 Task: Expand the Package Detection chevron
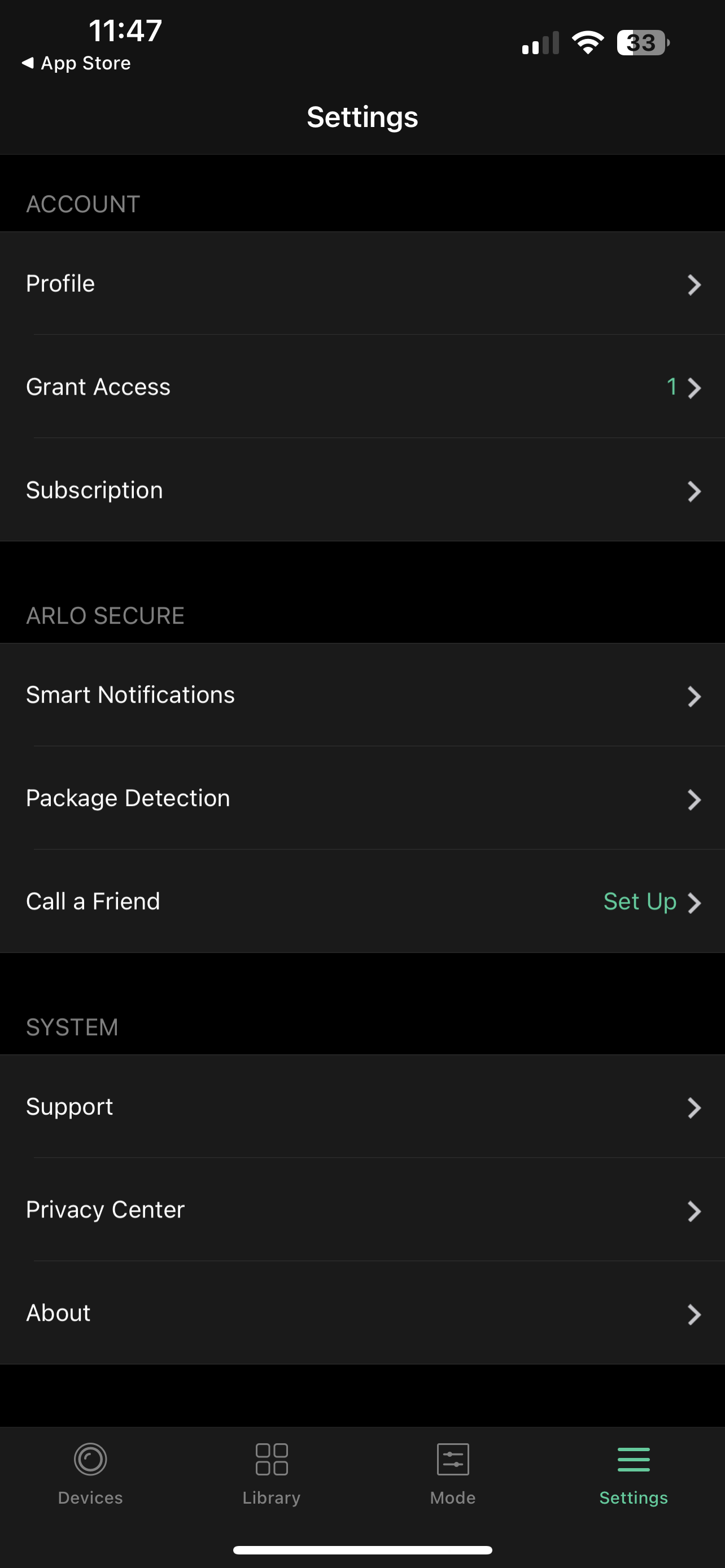[x=694, y=799]
